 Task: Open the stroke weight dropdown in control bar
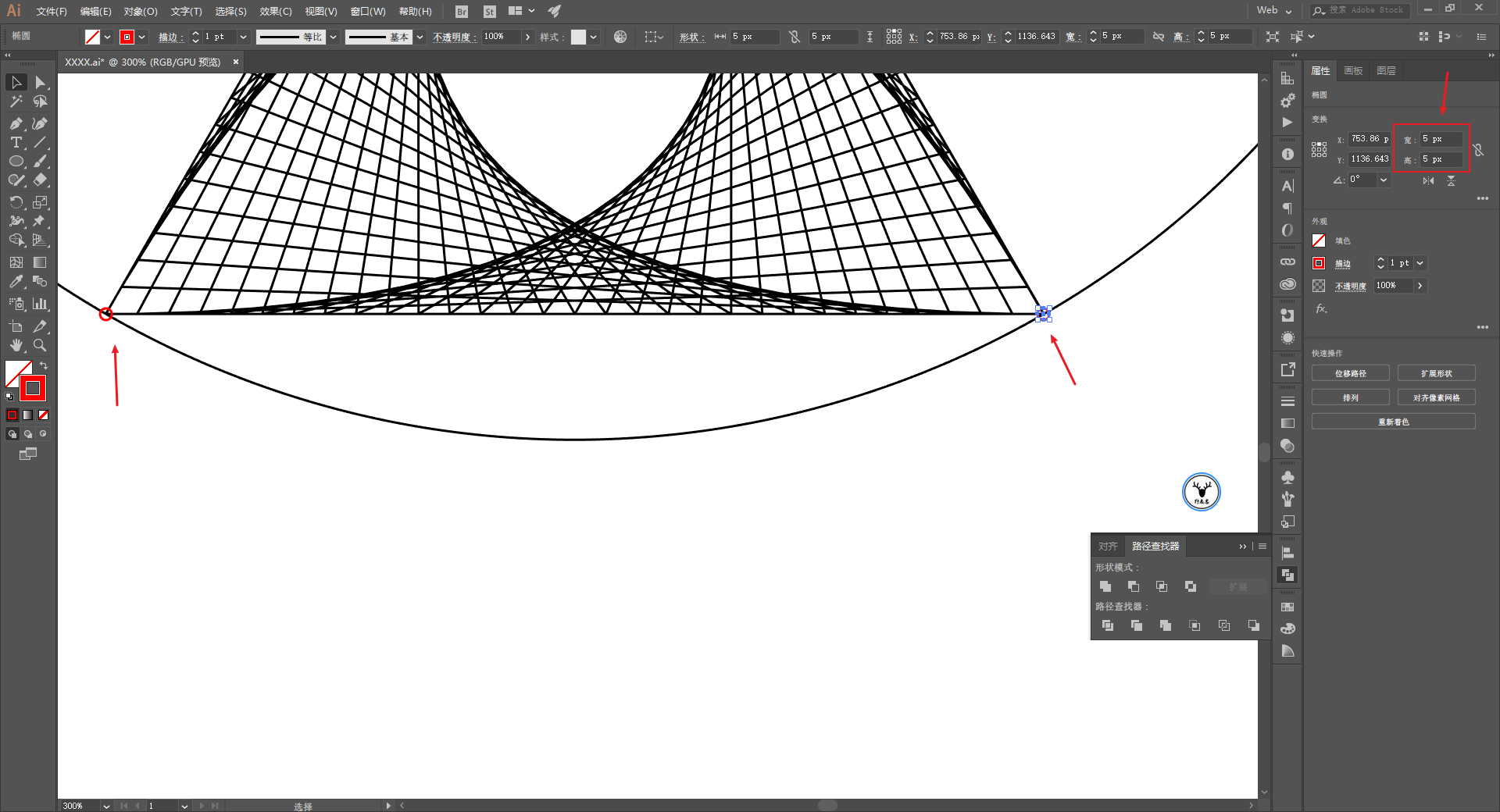click(243, 37)
